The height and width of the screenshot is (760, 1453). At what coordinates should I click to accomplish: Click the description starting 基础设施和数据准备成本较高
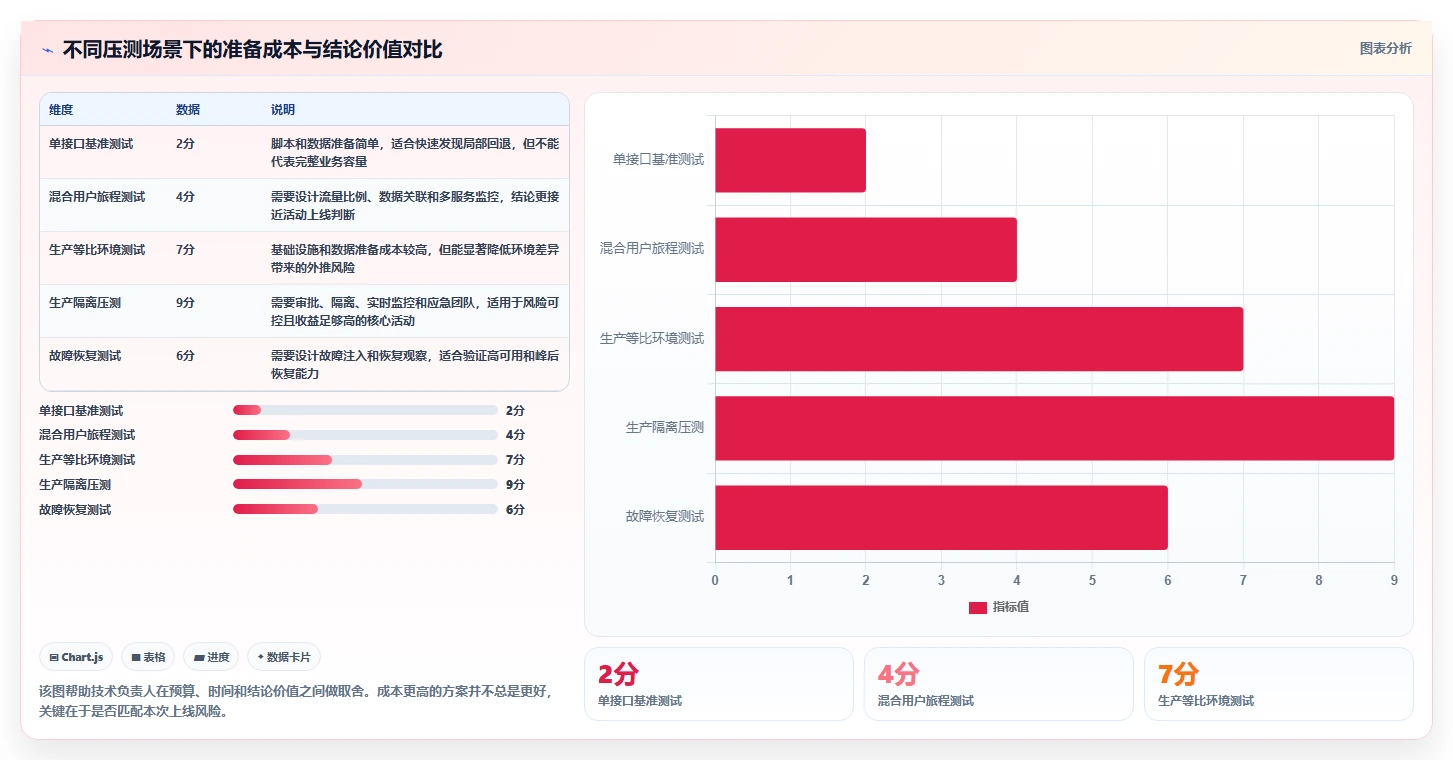coord(415,259)
